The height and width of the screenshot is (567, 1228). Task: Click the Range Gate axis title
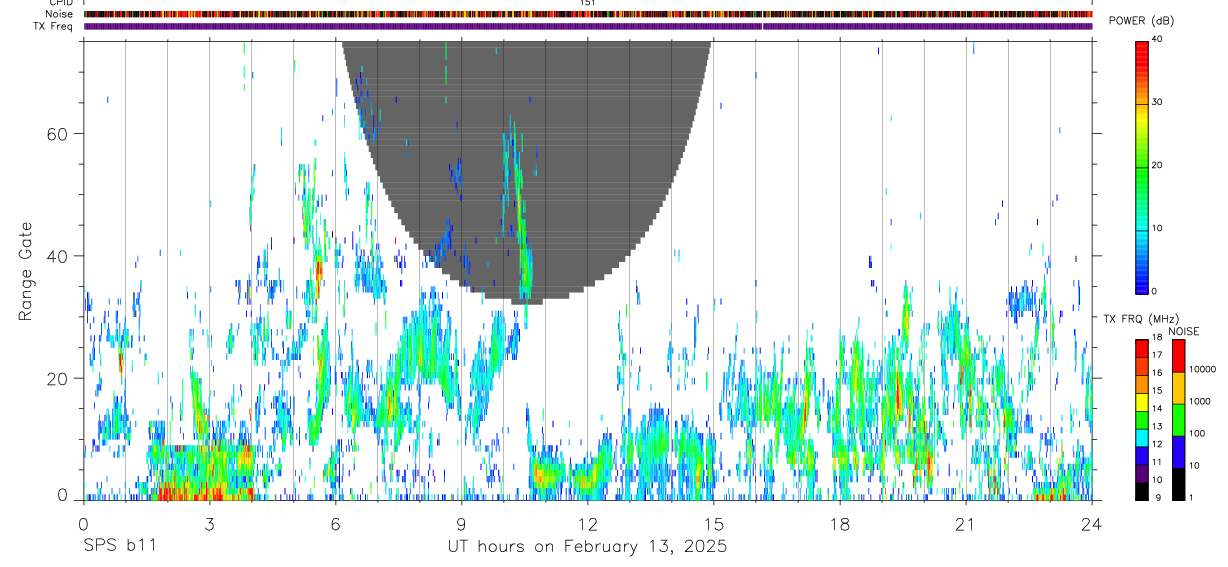tap(27, 271)
